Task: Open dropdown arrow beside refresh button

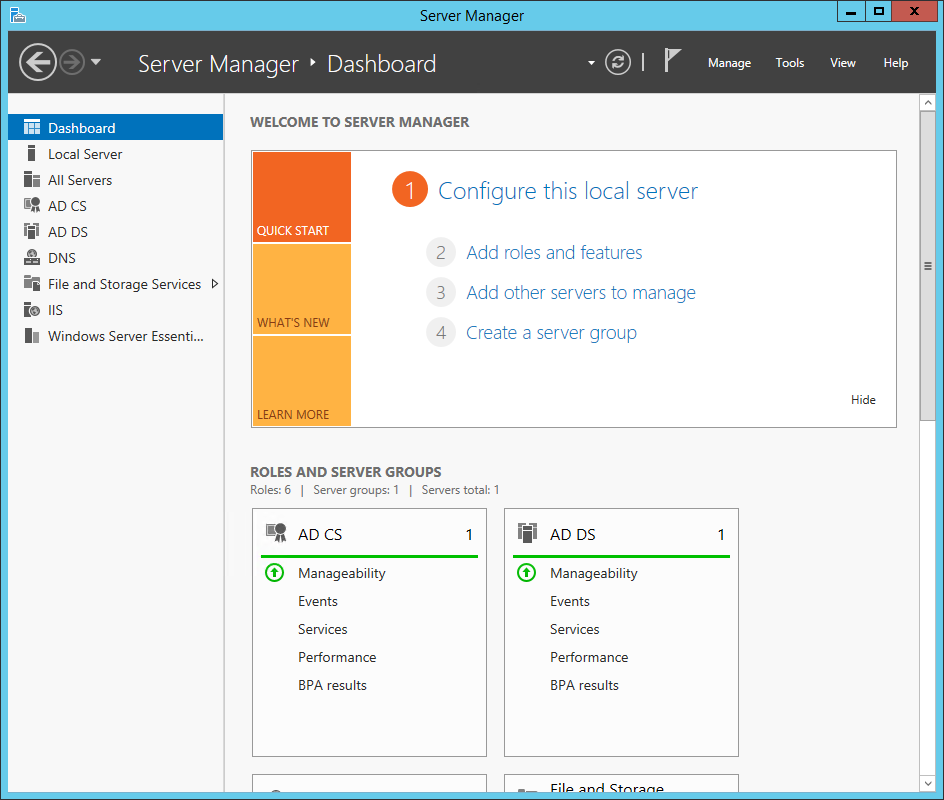Action: (x=591, y=63)
